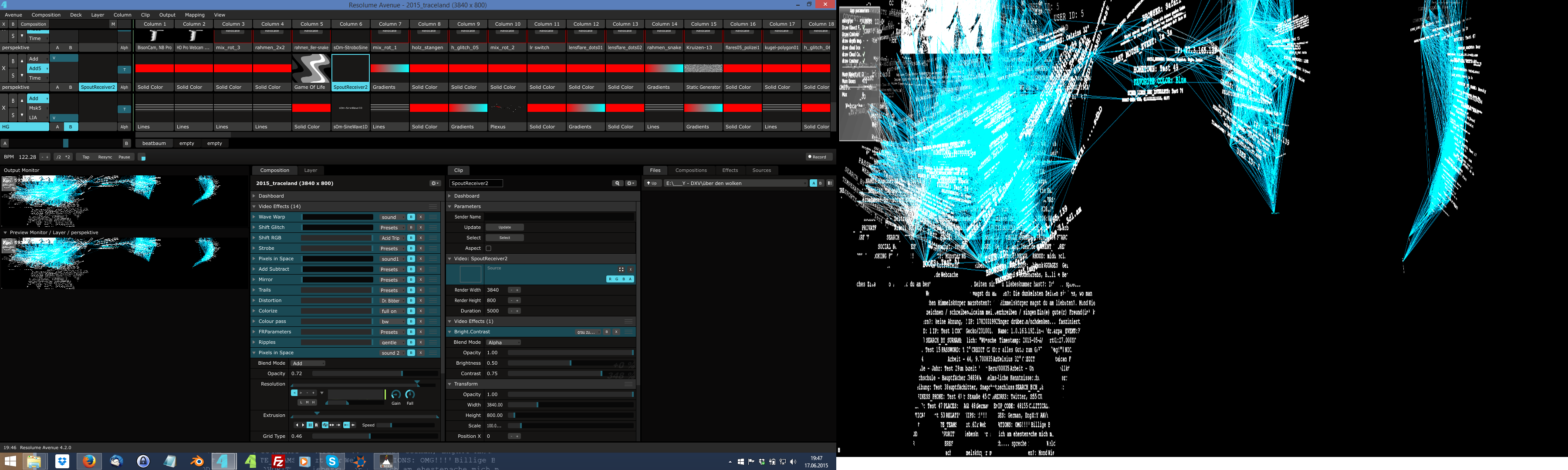The width and height of the screenshot is (1568, 470).
Task: Turn the Gain knob in Resolution
Action: pyautogui.click(x=395, y=395)
